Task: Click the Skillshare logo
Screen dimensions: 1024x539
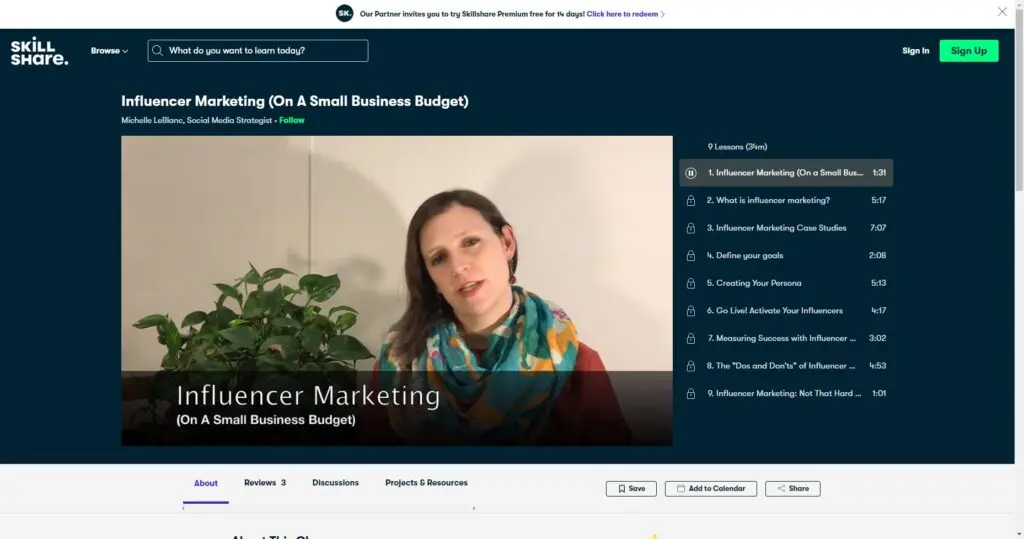Action: point(39,51)
